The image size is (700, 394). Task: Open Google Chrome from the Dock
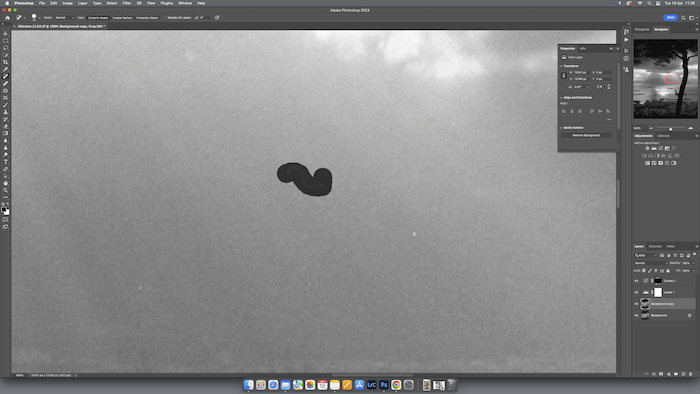(396, 385)
